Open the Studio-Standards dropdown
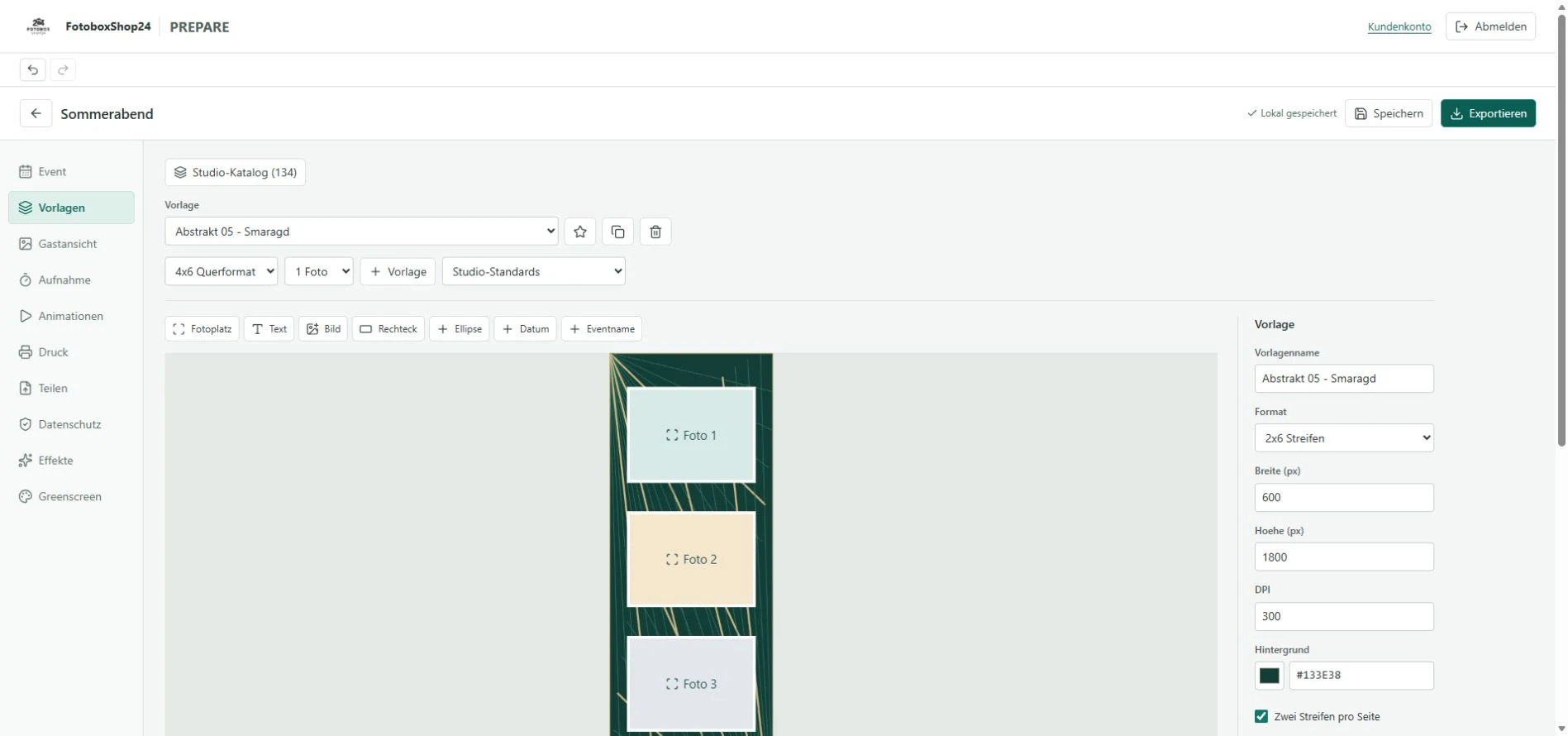The width and height of the screenshot is (1568, 736). (x=534, y=271)
